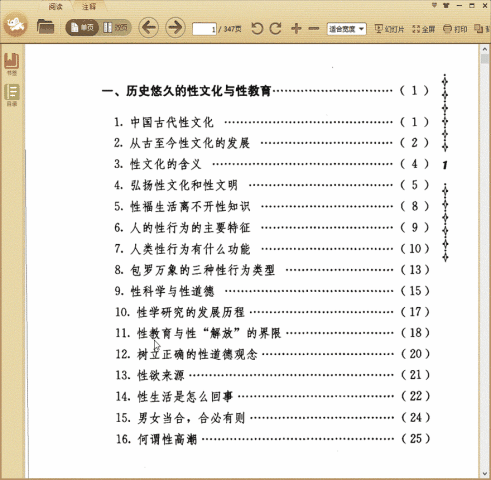Zoom in with the plus icon
Image resolution: width=491 pixels, height=480 pixels.
(x=296, y=29)
